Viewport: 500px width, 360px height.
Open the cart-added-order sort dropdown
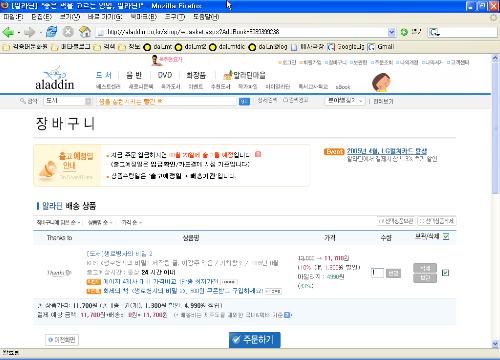pyautogui.click(x=58, y=222)
